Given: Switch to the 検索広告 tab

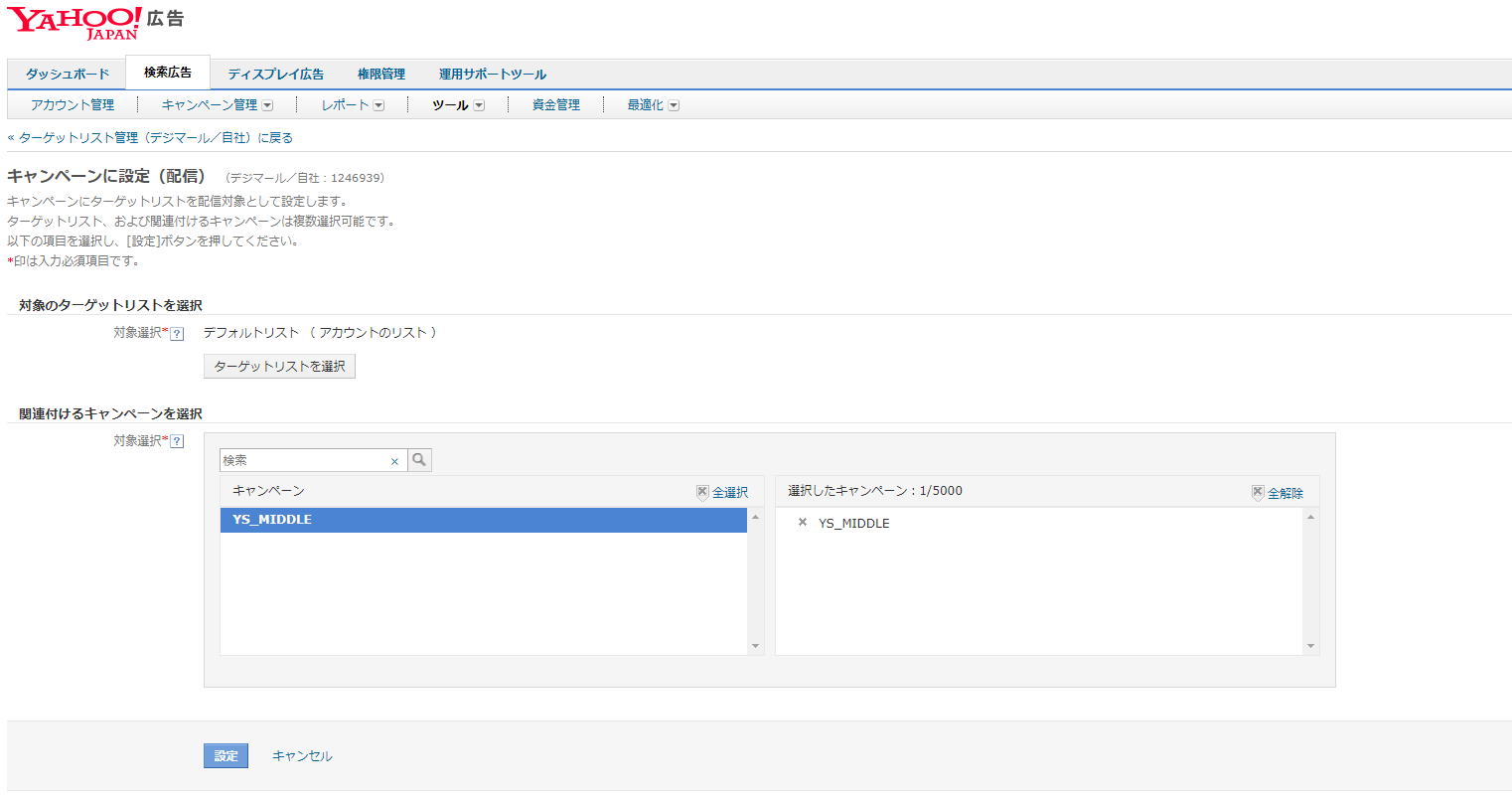Looking at the screenshot, I should point(168,73).
